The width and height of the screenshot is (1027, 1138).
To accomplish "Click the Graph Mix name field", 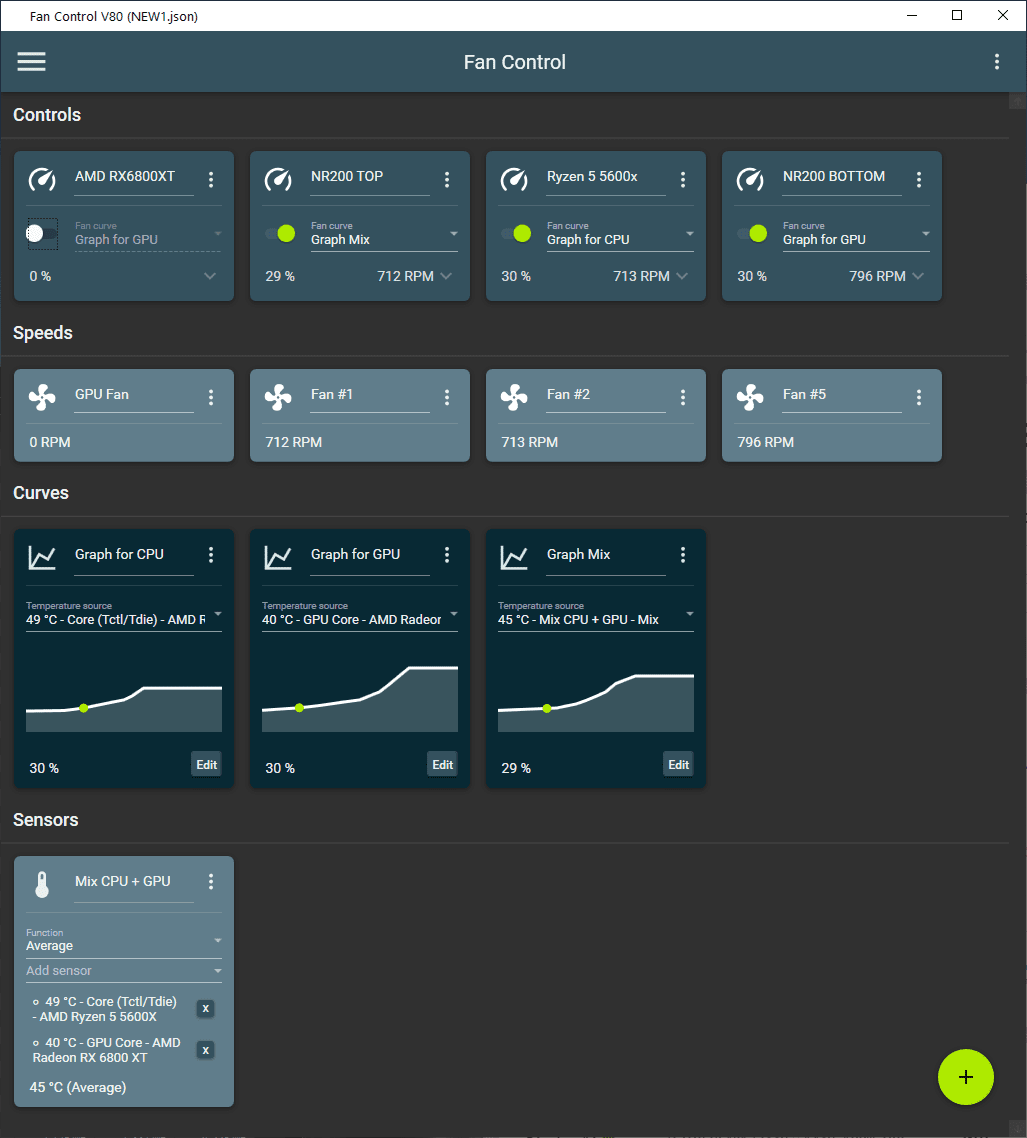I will click(605, 557).
